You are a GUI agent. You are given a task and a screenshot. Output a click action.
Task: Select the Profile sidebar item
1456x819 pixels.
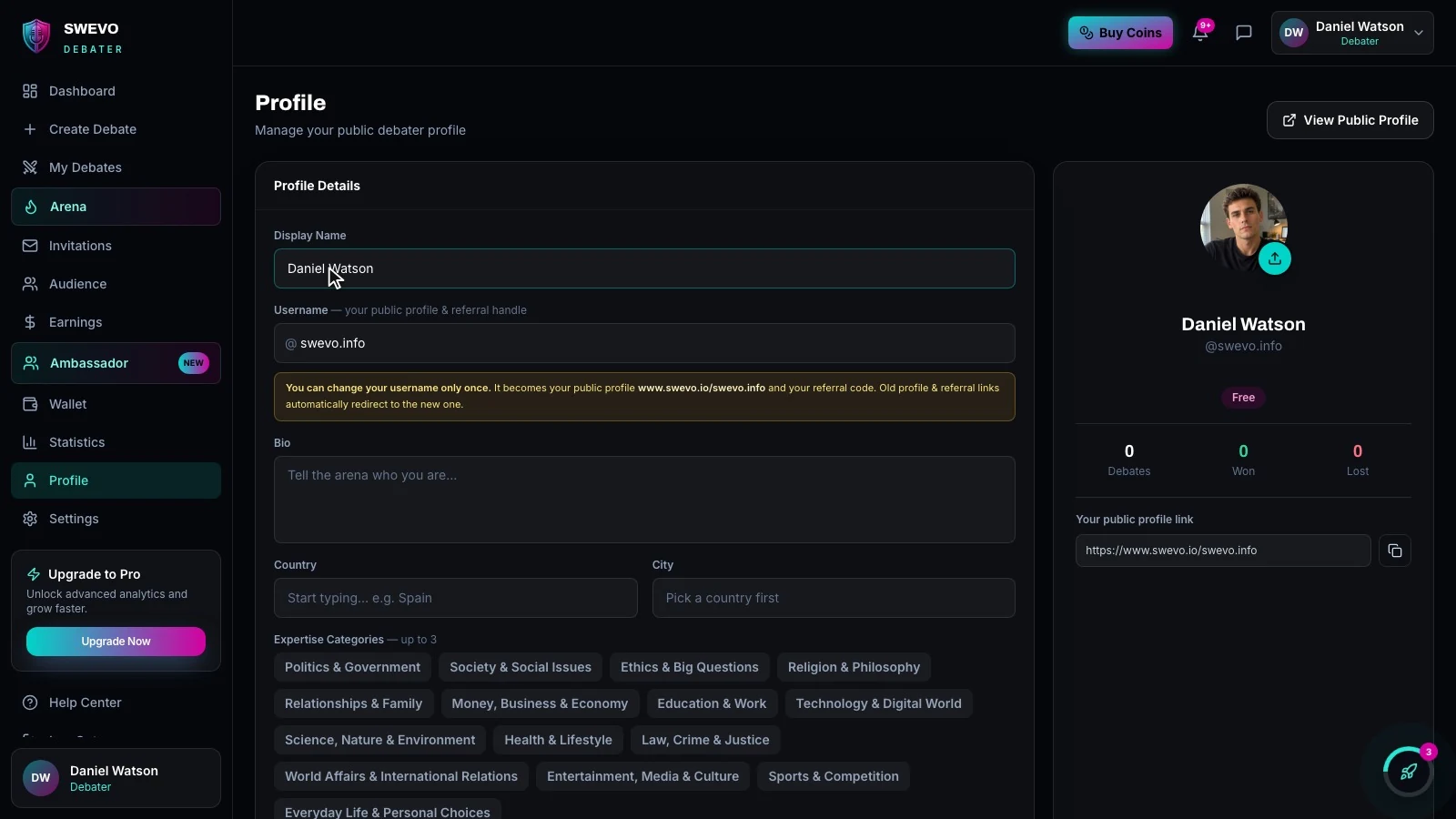116,480
